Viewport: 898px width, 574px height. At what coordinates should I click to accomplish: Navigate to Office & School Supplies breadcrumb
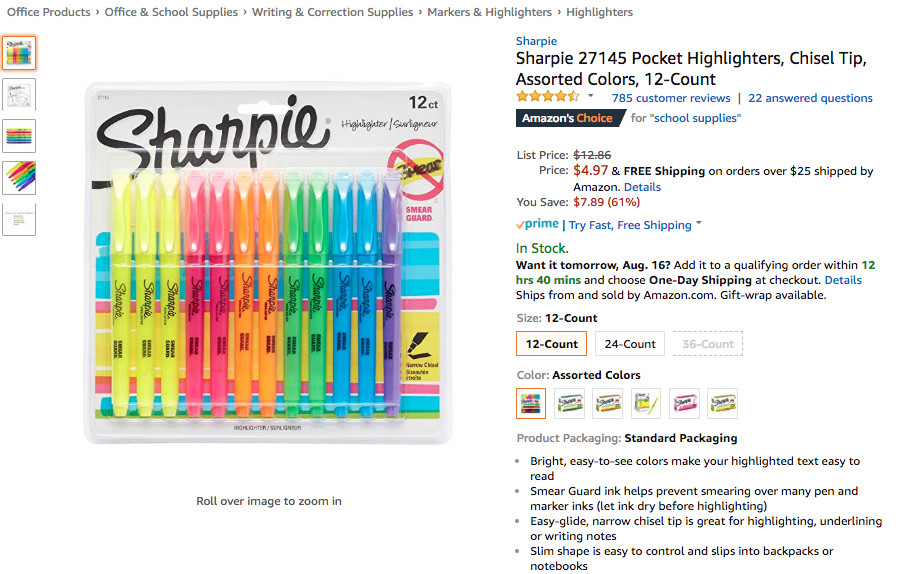click(x=171, y=12)
